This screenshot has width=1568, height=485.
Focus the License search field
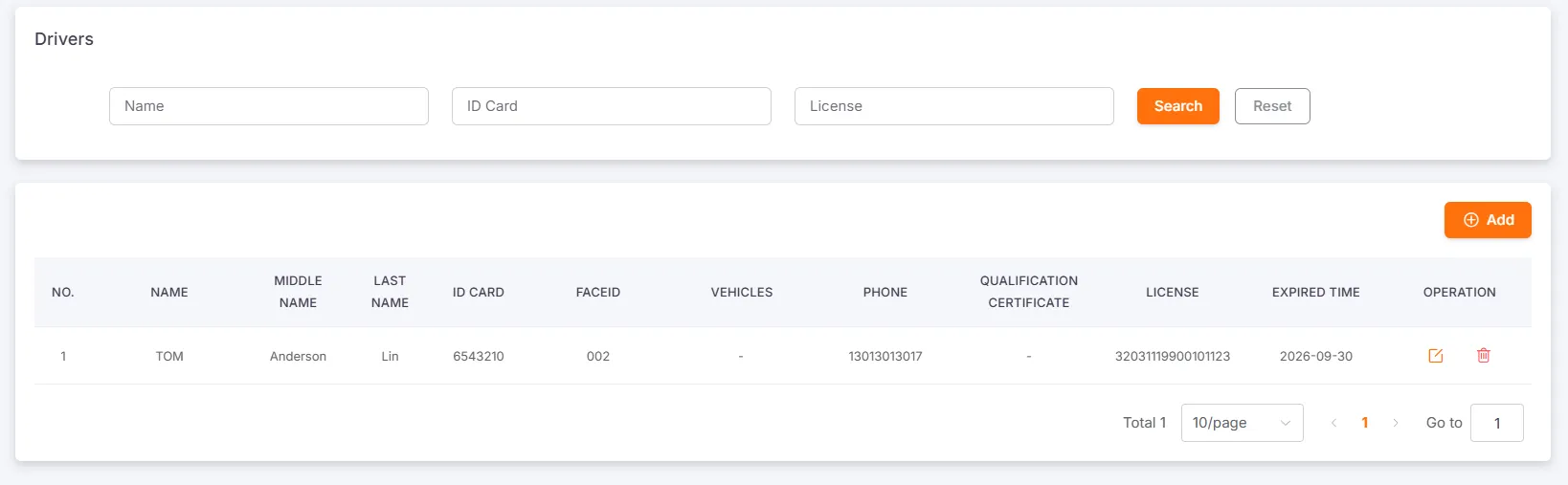tap(954, 106)
